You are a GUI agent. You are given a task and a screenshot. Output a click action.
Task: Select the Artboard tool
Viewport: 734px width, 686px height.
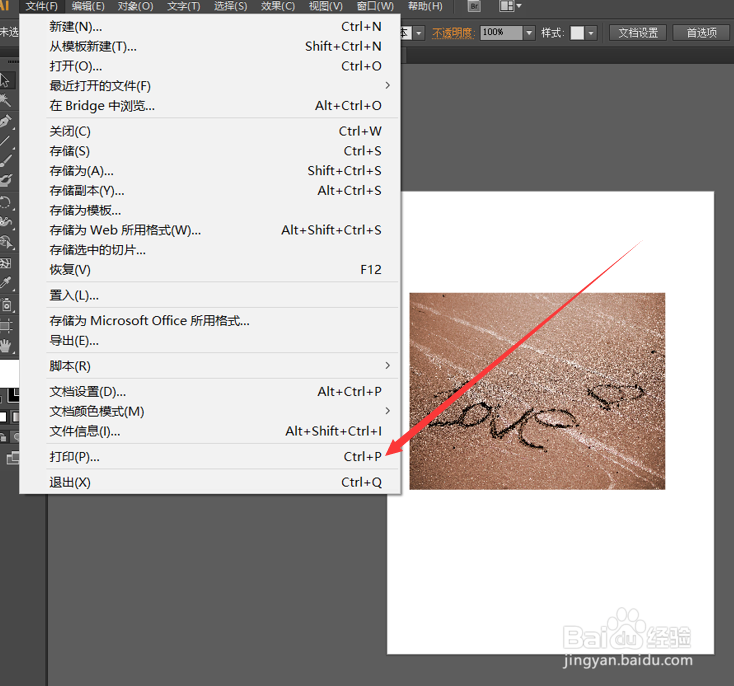pos(6,325)
